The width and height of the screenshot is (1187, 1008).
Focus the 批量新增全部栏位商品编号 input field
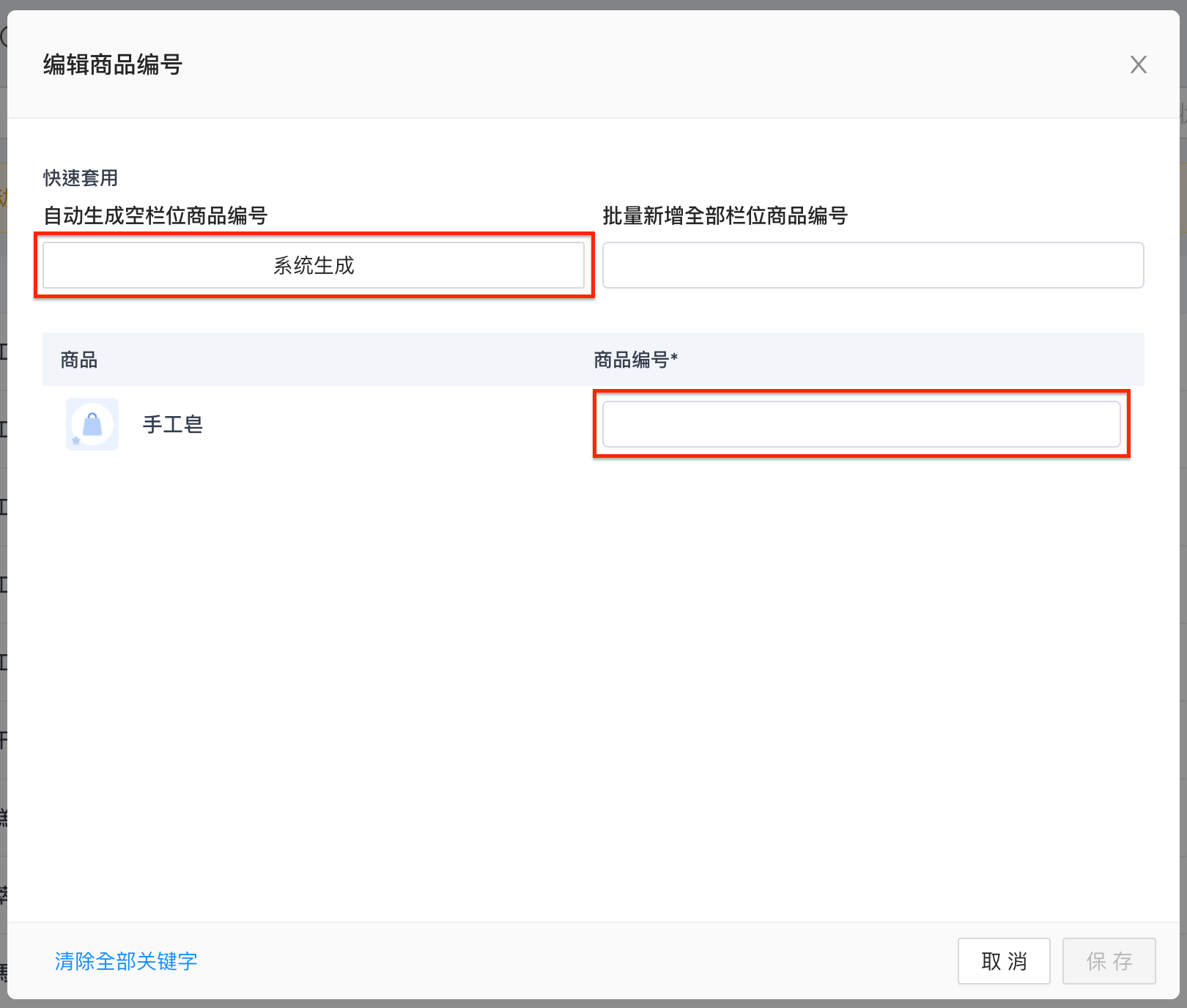[x=873, y=265]
